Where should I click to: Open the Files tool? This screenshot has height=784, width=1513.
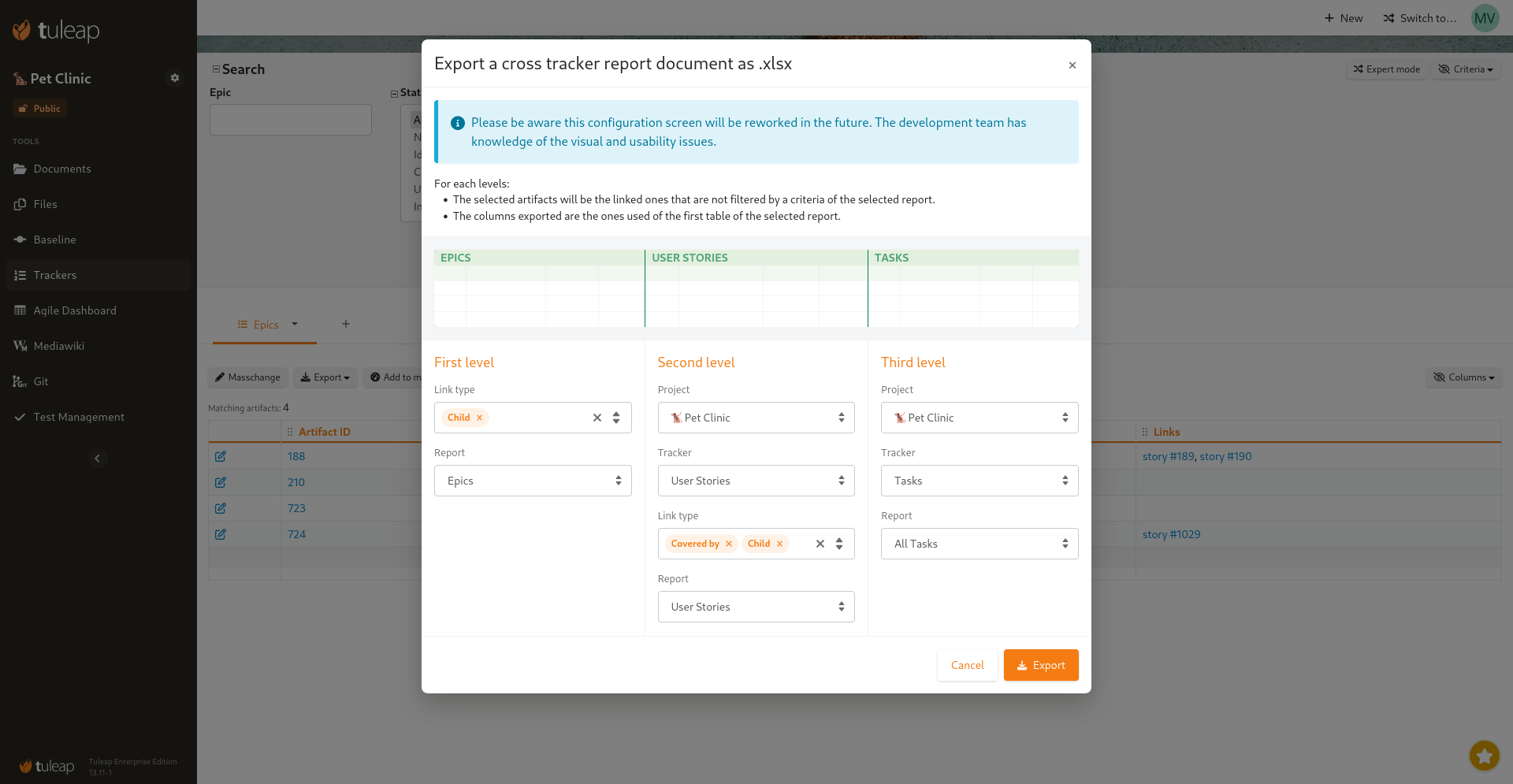pos(46,204)
